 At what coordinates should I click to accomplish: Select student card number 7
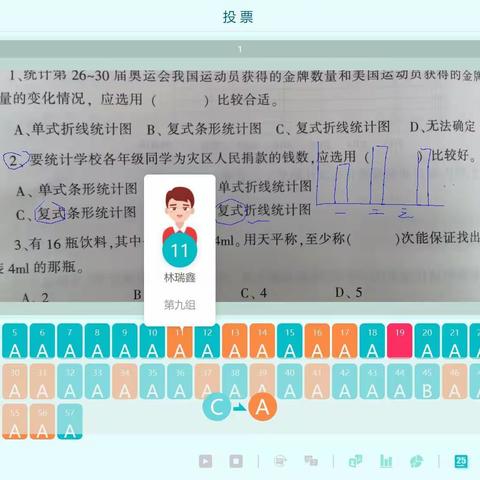pos(70,341)
